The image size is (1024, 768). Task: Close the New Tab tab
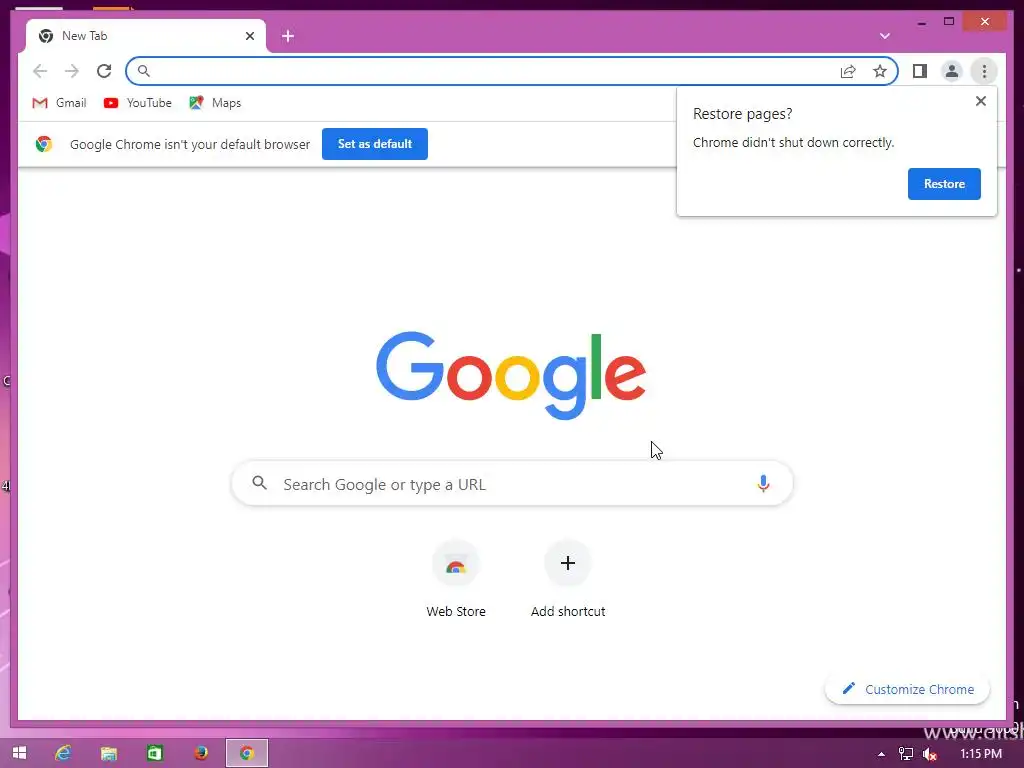249,36
